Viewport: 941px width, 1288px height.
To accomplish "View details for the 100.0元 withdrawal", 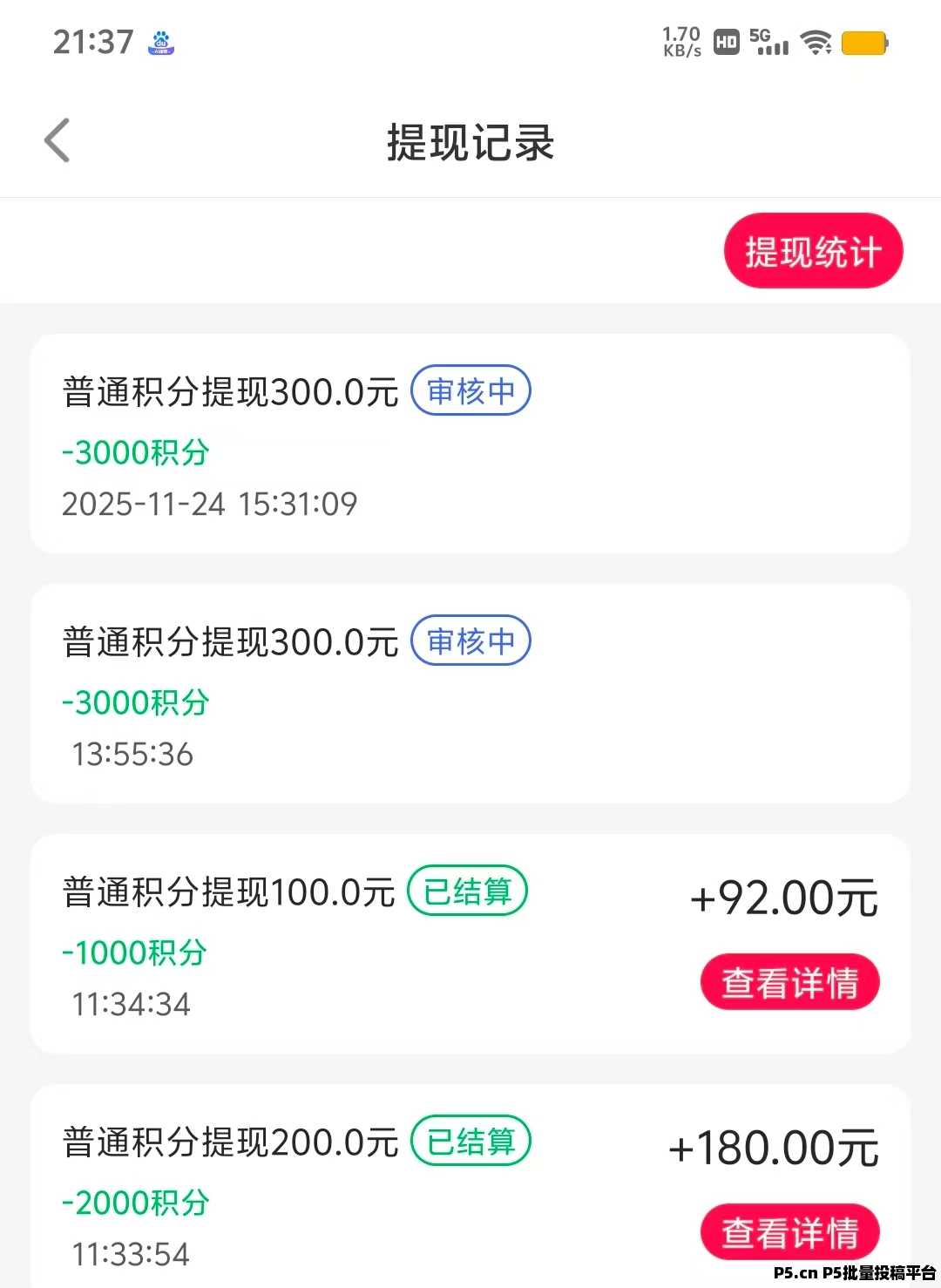I will (789, 982).
